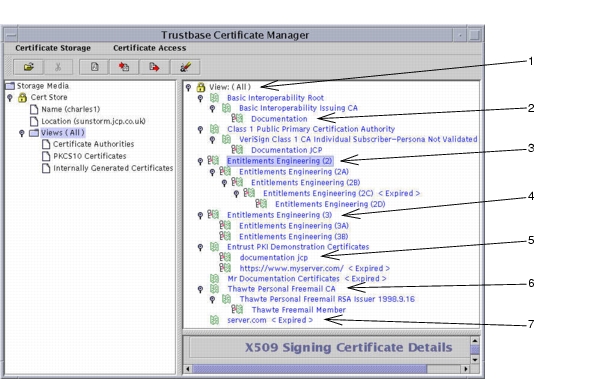Viewport: 610px width, 381px height.
Task: Select Internally Generated Certificates view
Action: 113,168
